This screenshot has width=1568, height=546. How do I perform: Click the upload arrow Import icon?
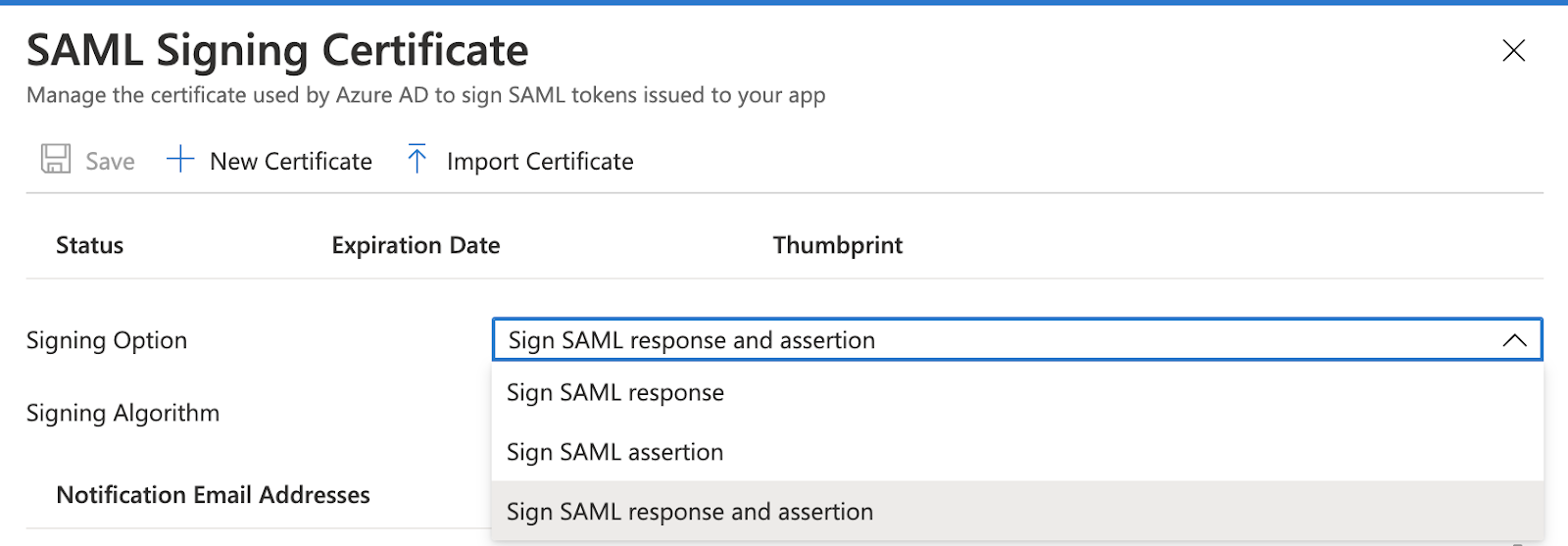pos(416,160)
